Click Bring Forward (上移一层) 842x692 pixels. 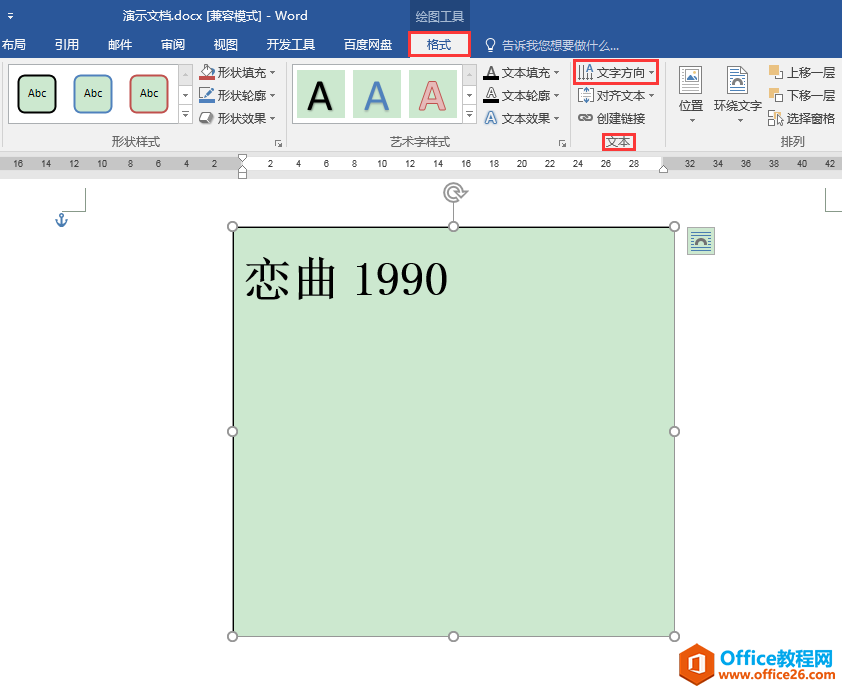coord(802,72)
